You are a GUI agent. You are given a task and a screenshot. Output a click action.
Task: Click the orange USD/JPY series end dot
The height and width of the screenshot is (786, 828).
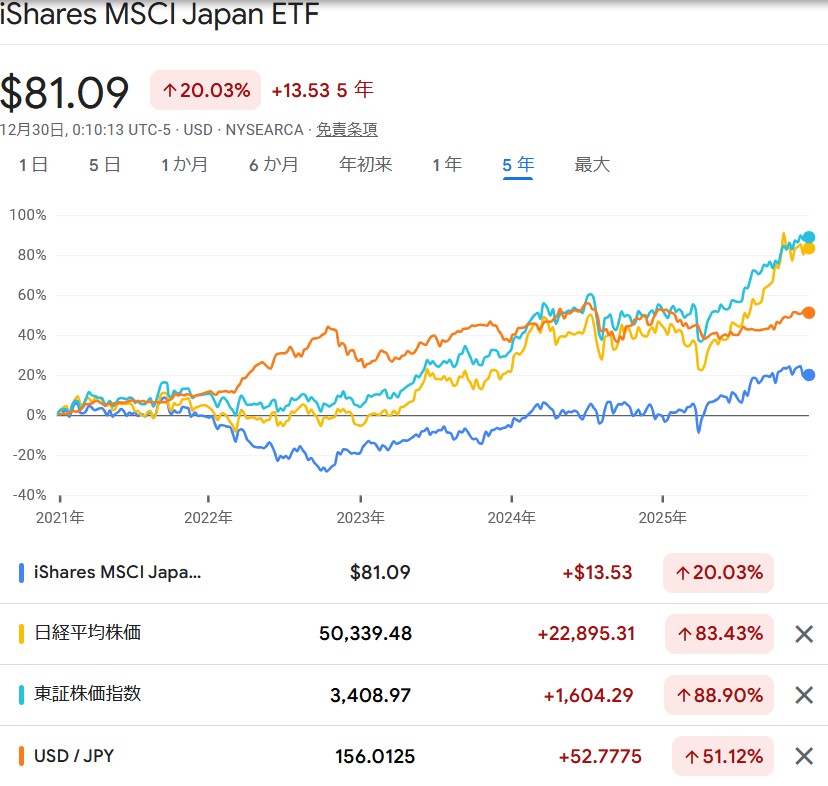point(809,313)
